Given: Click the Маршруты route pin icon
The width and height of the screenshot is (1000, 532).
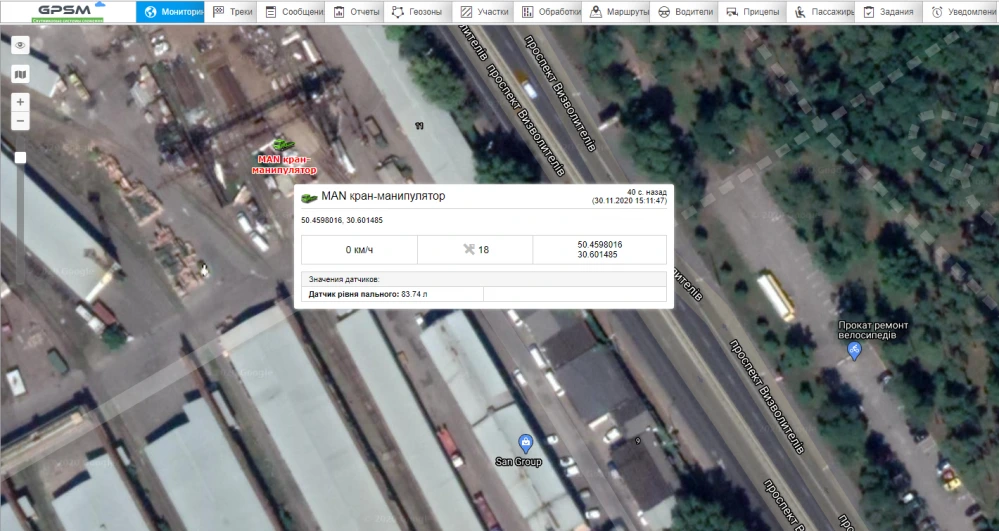Looking at the screenshot, I should pos(596,13).
